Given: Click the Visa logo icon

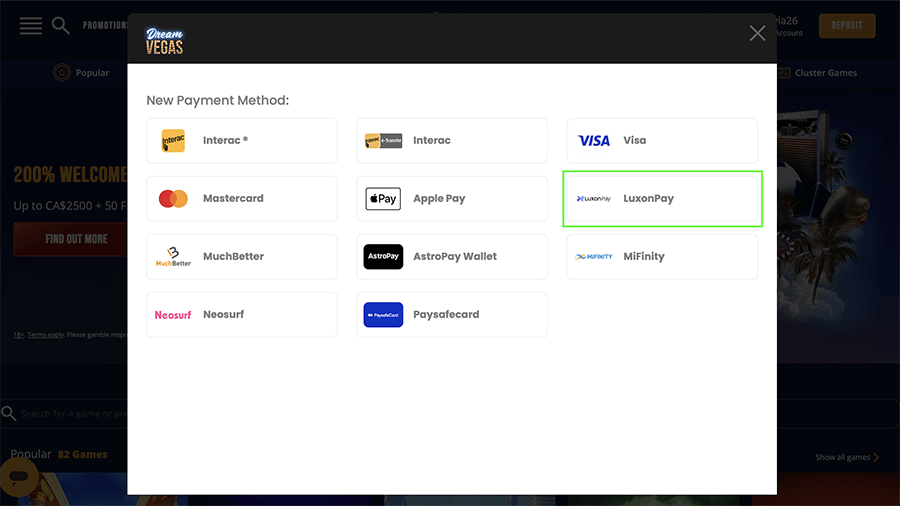Looking at the screenshot, I should (x=593, y=141).
